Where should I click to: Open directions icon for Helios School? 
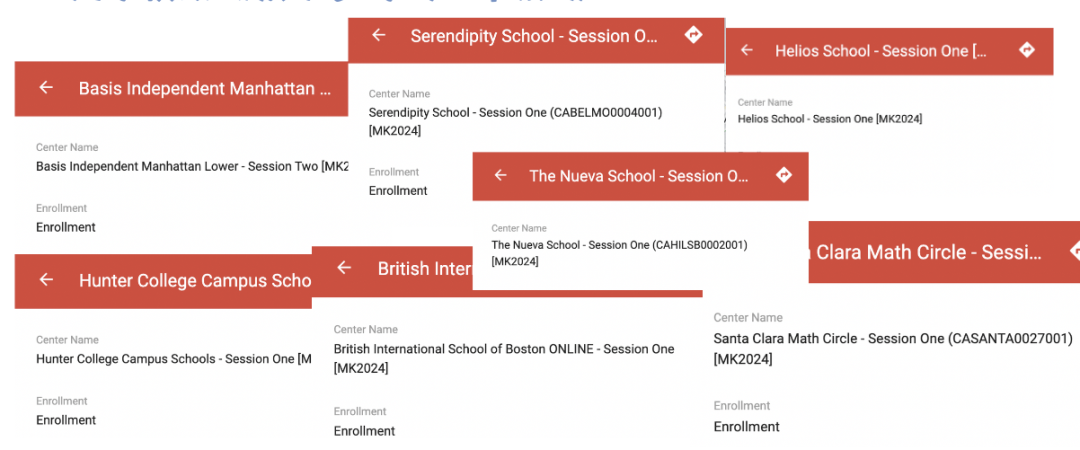tap(1027, 50)
